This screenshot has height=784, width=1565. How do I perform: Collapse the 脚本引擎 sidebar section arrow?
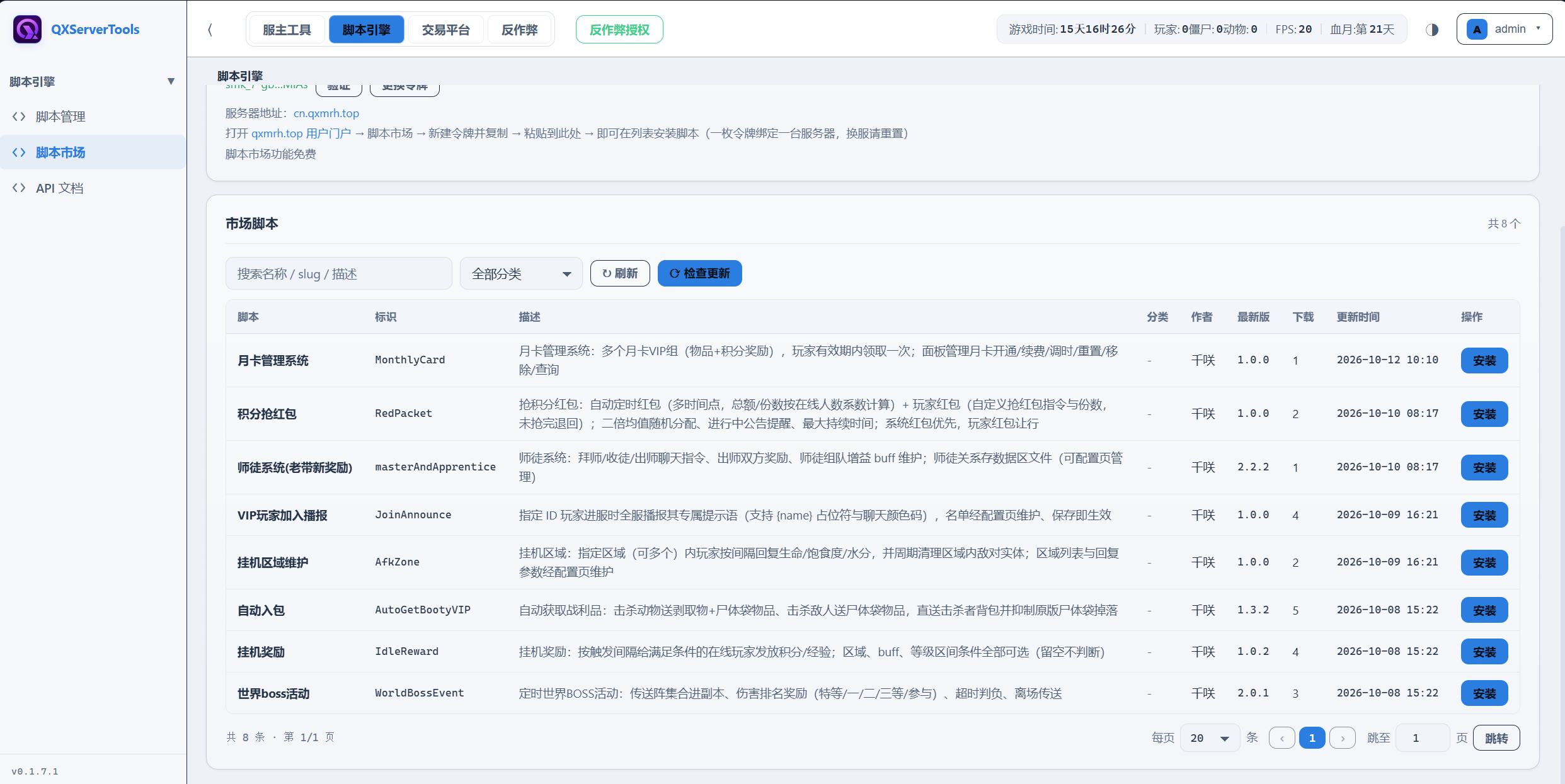171,81
